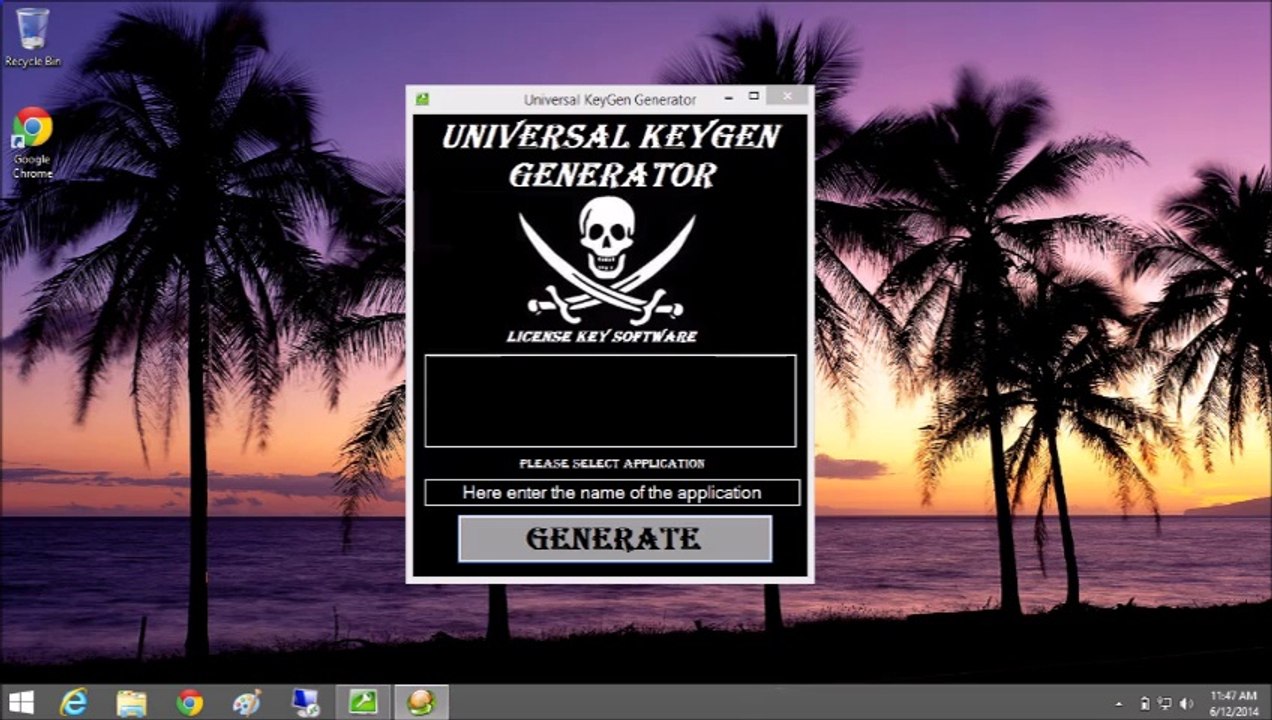Maximize the Universal KeyGen Generator window
The width and height of the screenshot is (1272, 720).
(x=754, y=97)
